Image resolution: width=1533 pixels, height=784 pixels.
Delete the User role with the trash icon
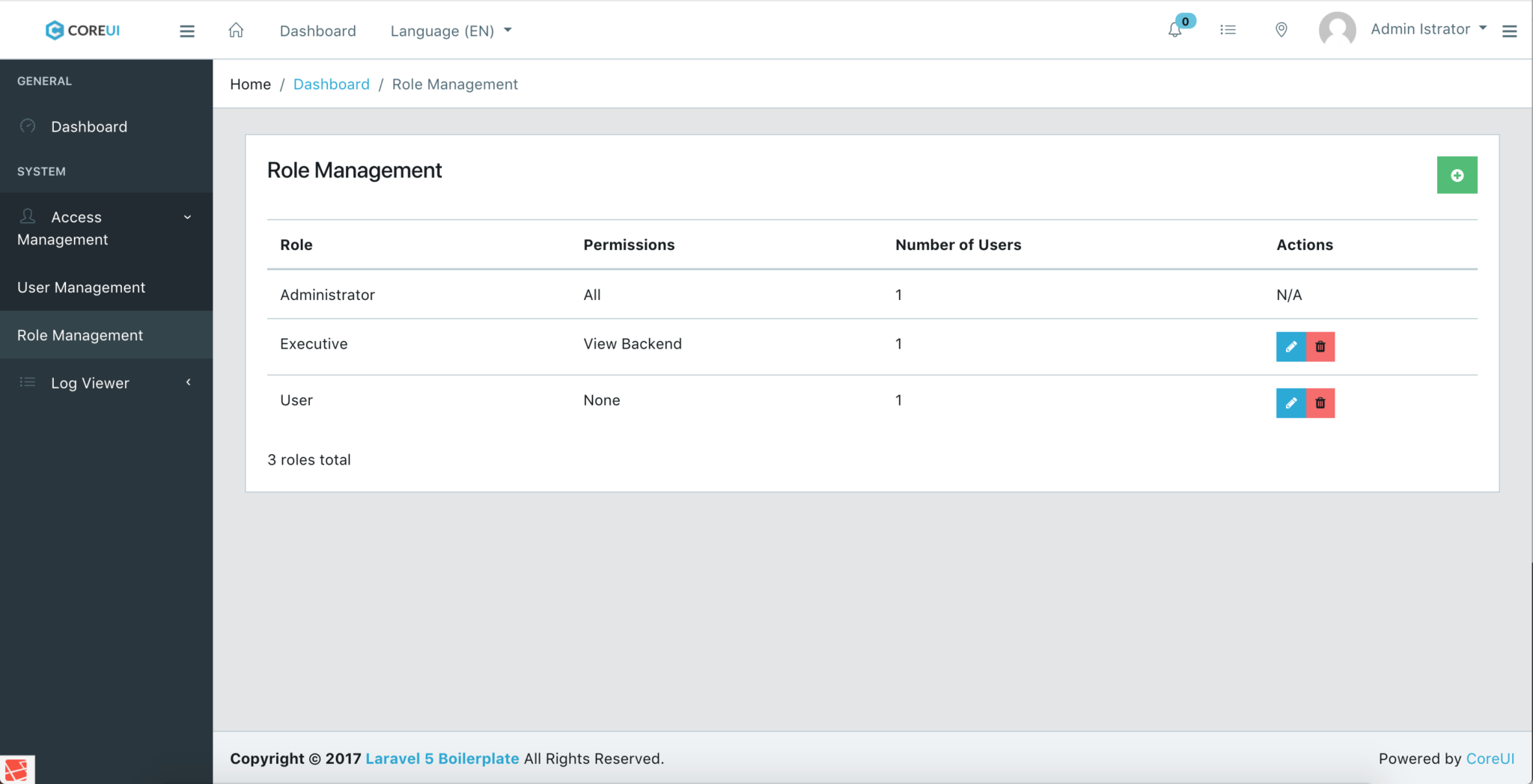coord(1320,402)
